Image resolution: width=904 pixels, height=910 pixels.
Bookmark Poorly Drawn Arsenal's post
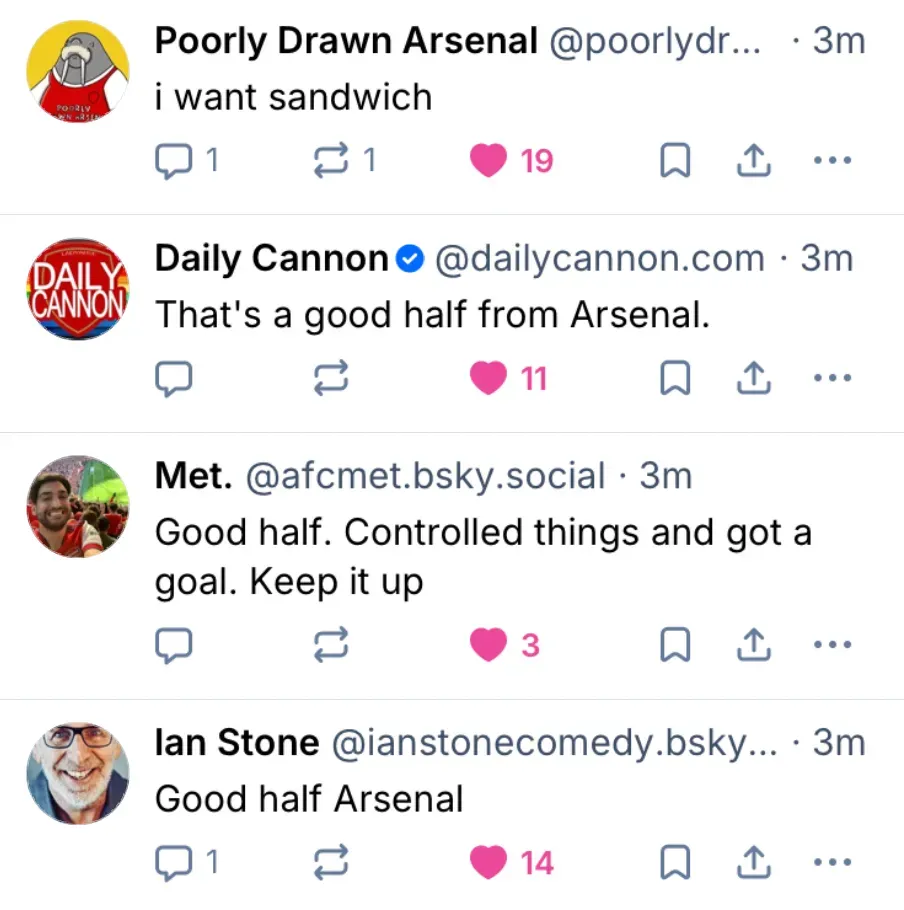point(675,161)
